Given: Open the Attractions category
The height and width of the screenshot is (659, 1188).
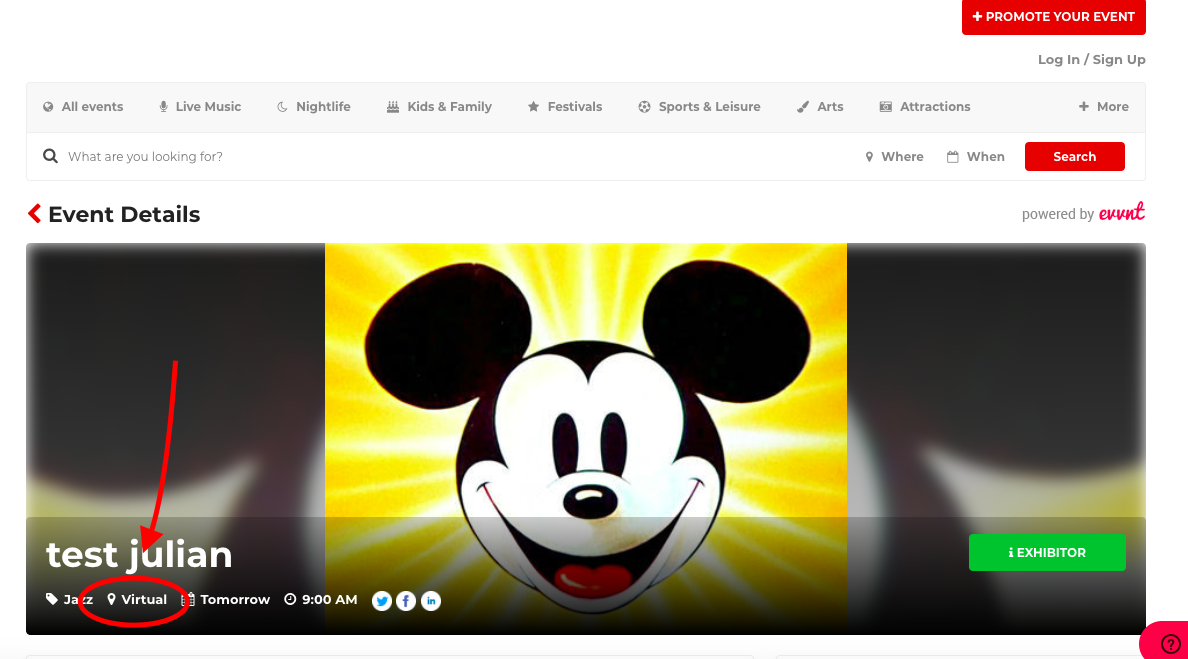Looking at the screenshot, I should (x=925, y=107).
